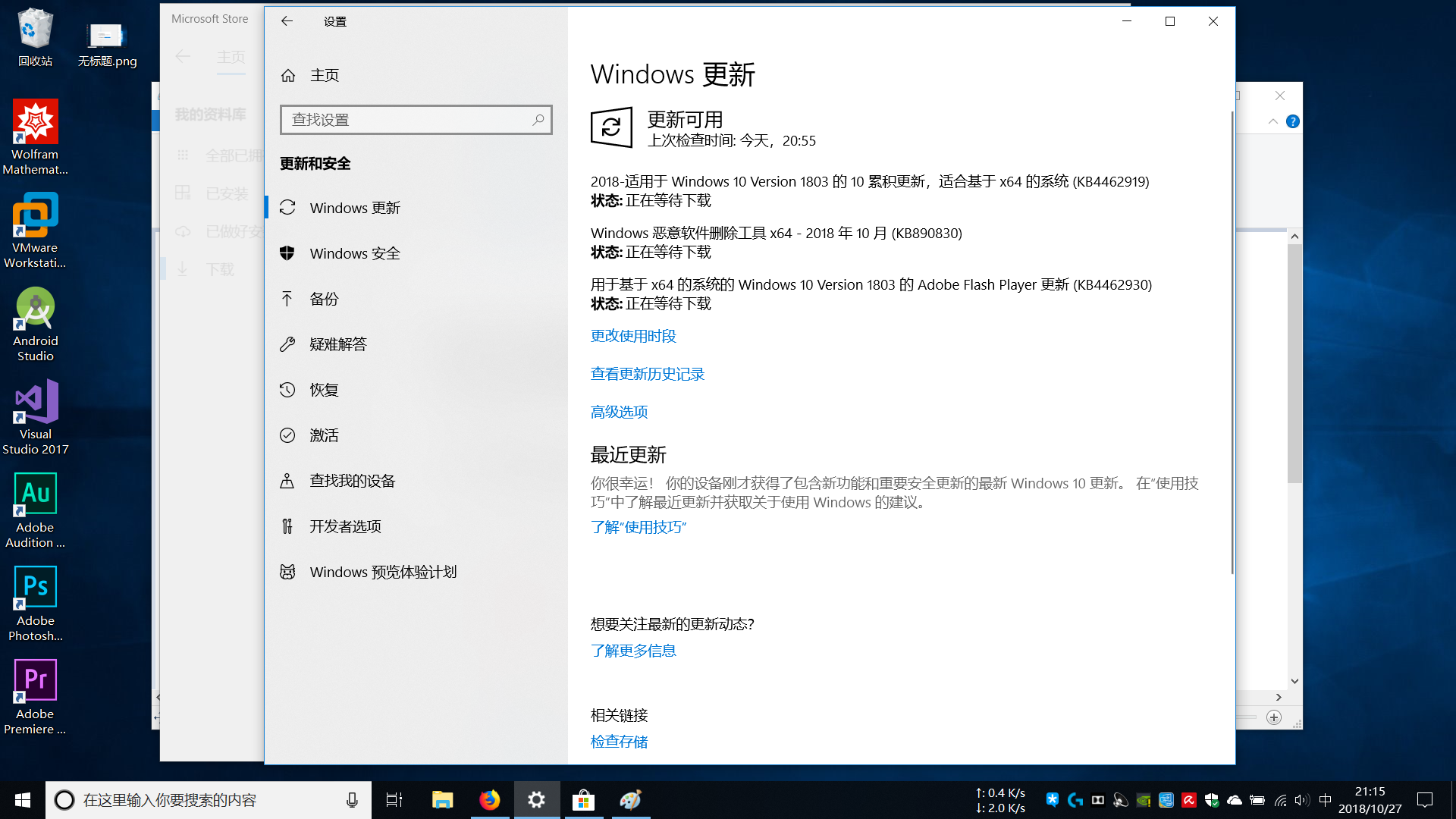
Task: Open Windows 预览体验计划 section
Action: pyautogui.click(x=416, y=572)
